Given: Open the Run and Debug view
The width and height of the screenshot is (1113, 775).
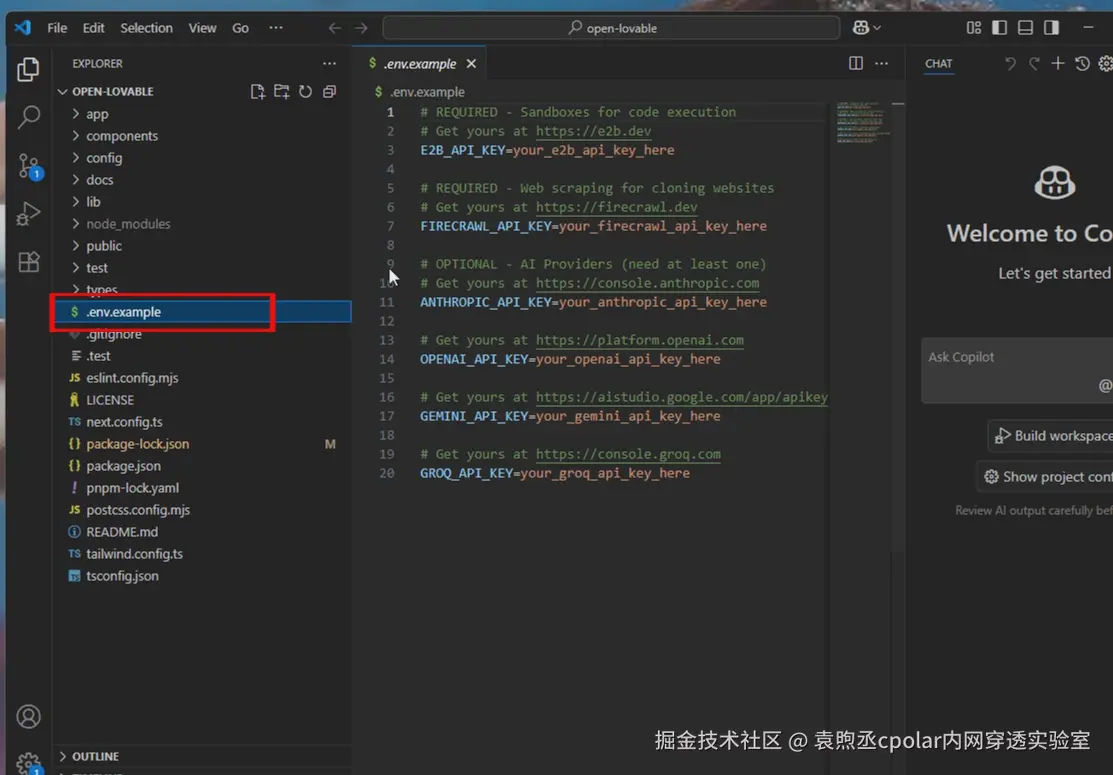Looking at the screenshot, I should click(28, 214).
